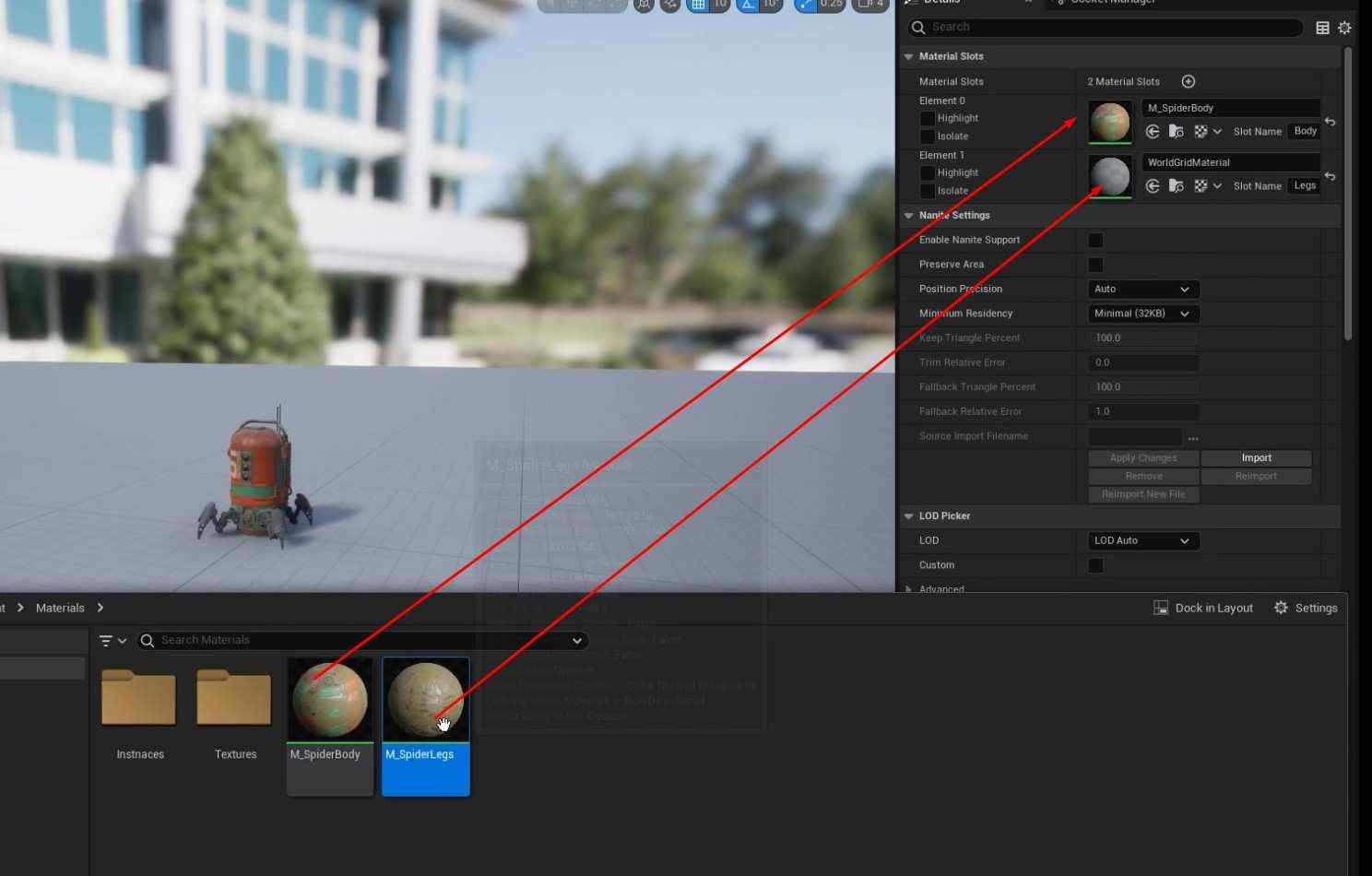Click the Reimport button
1372x876 pixels.
1256,477
